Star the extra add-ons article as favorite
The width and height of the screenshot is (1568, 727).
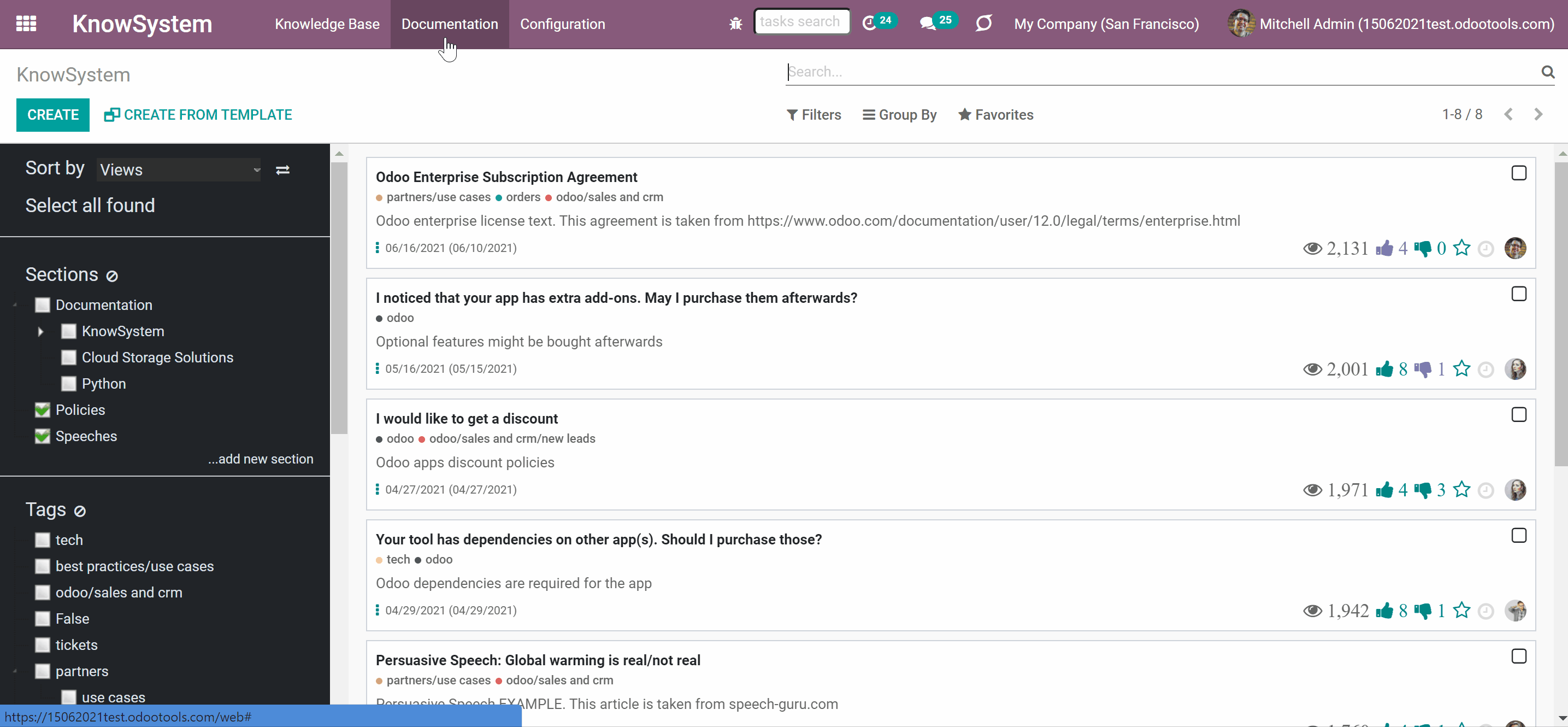1461,368
